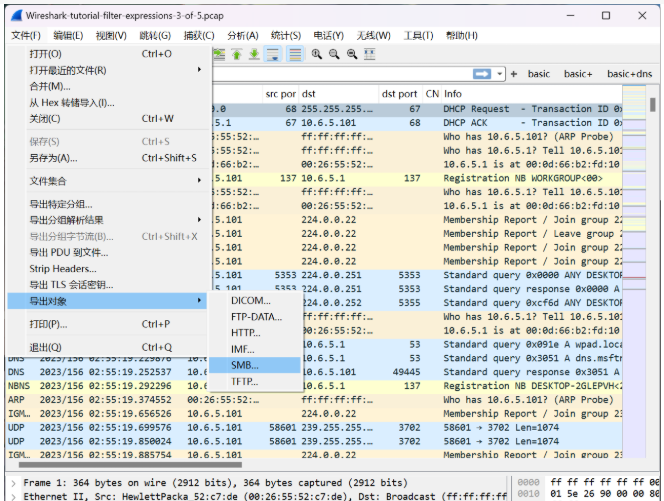Viewport: 664px width, 501px height.
Task: Select 导出 TLS 会话密钥... entry
Action: pyautogui.click(x=109, y=285)
